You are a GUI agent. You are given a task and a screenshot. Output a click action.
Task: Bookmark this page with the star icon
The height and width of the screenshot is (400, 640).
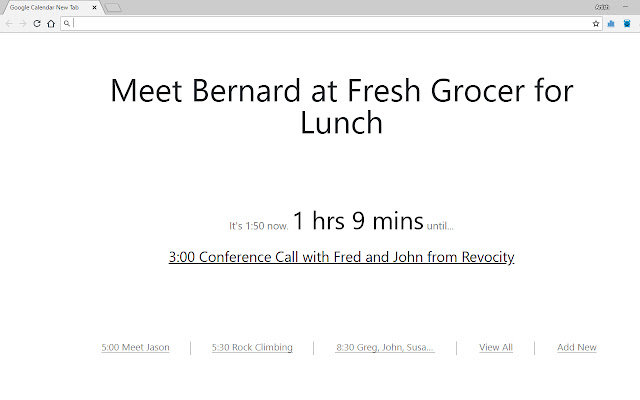tap(596, 22)
